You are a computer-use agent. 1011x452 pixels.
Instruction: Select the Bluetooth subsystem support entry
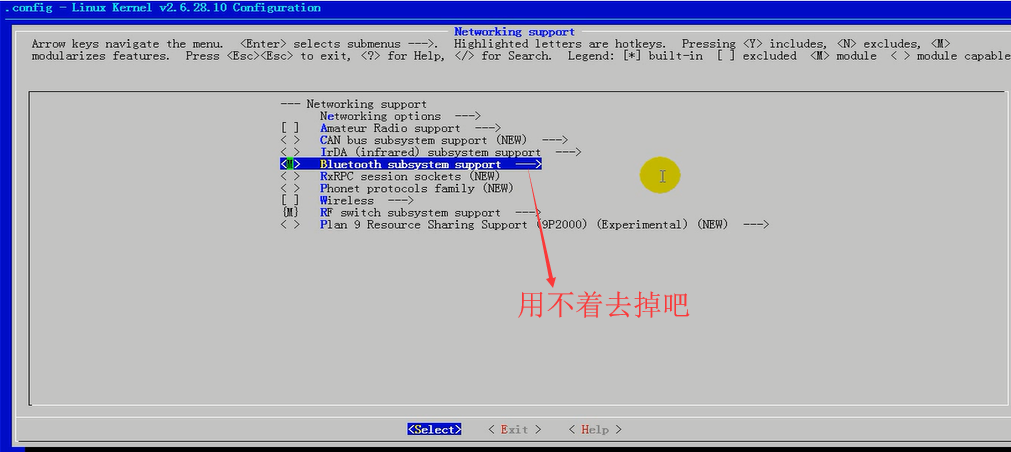click(x=410, y=164)
